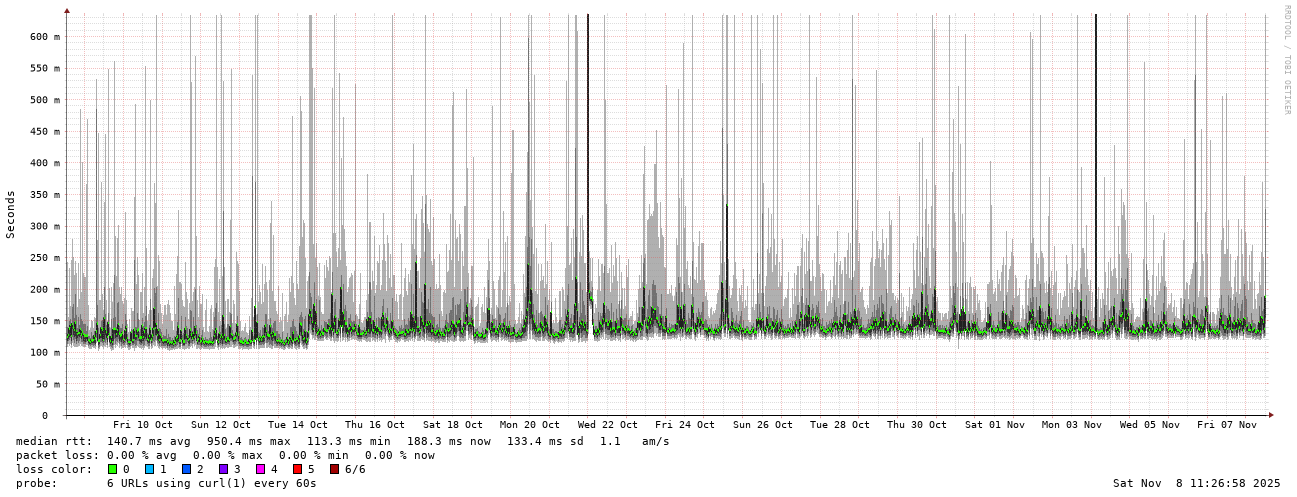Click the red arrowhead atop the Y-axis
This screenshot has height=497, width=1297.
pos(67,11)
